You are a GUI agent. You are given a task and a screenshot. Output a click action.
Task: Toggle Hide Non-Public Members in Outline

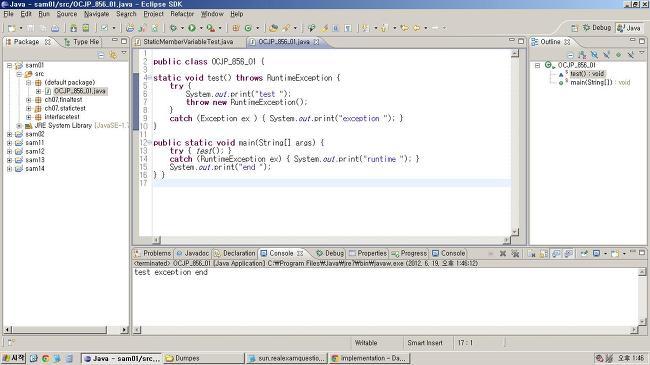[618, 55]
